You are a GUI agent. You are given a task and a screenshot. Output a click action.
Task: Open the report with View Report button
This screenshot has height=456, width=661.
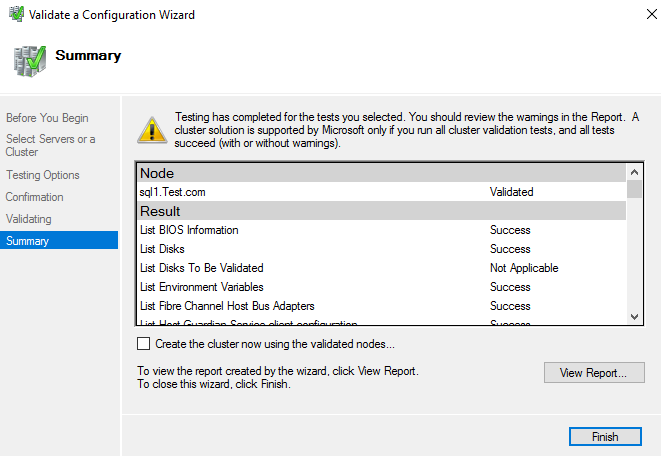click(x=594, y=373)
